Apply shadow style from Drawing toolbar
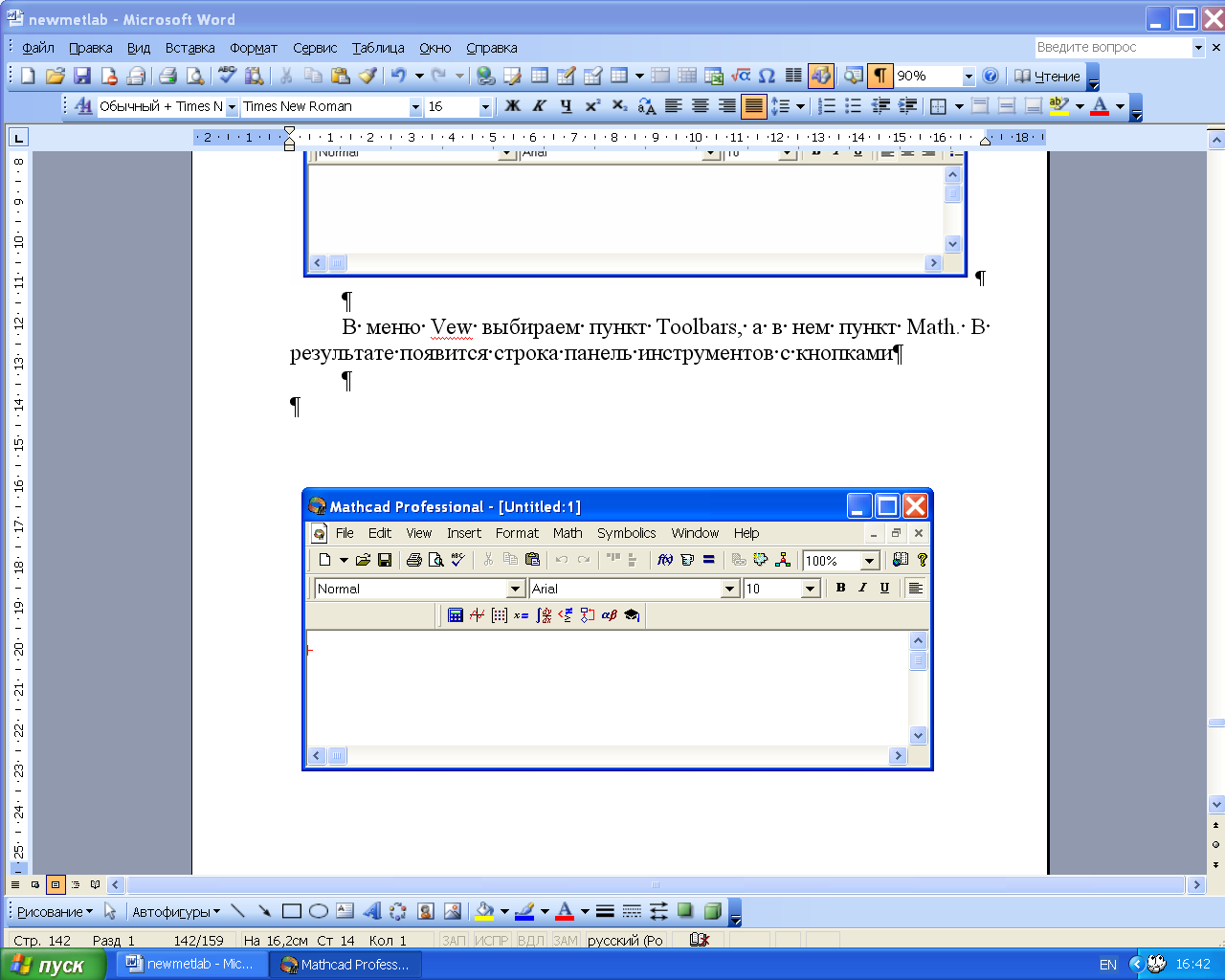Viewport: 1225px width, 980px height. [685, 911]
